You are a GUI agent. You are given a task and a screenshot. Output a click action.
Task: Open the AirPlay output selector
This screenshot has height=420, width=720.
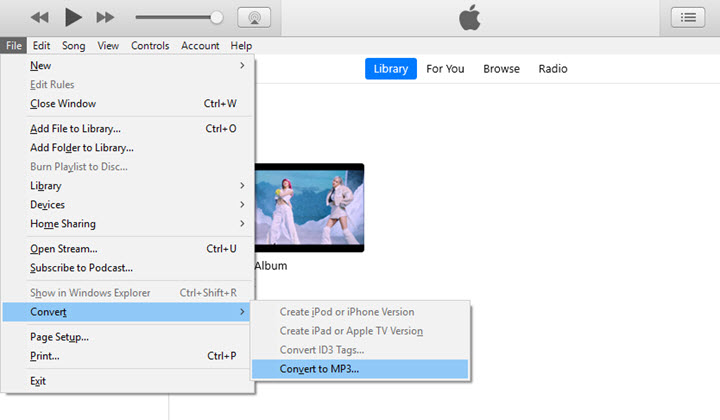pos(254,17)
